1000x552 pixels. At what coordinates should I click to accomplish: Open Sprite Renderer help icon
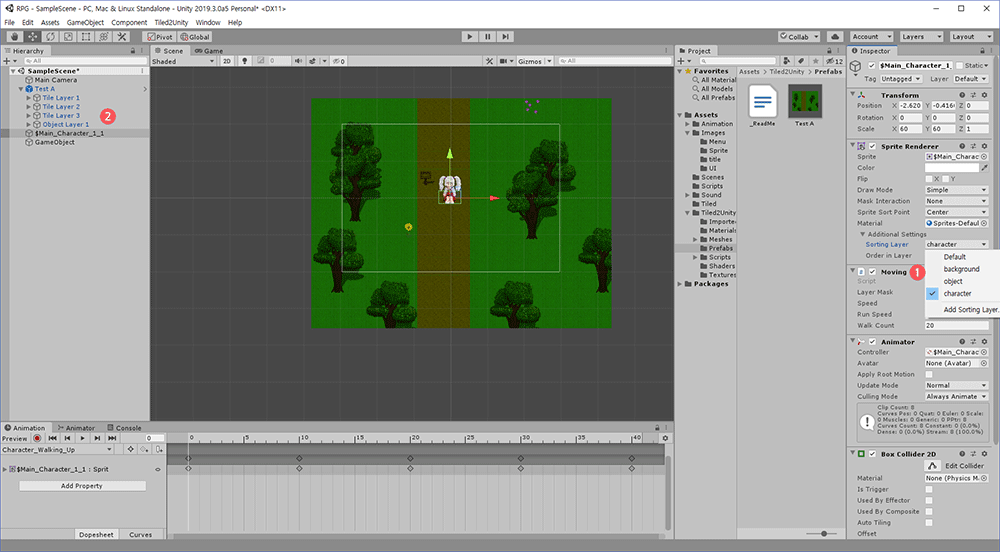coord(962,146)
